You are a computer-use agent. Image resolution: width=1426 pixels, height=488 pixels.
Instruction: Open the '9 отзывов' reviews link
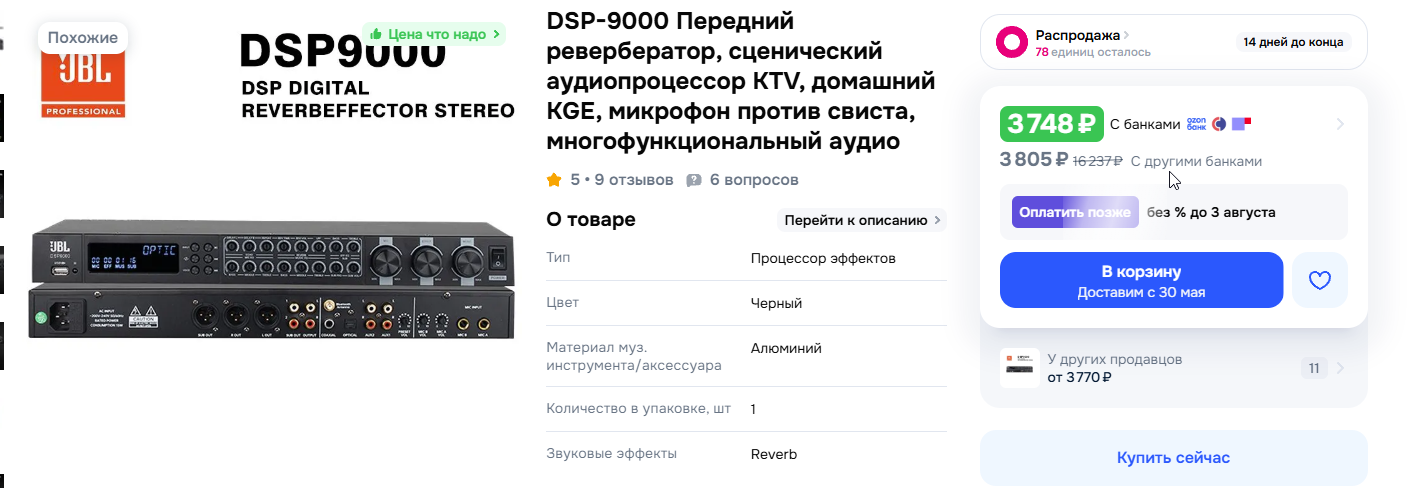[636, 181]
